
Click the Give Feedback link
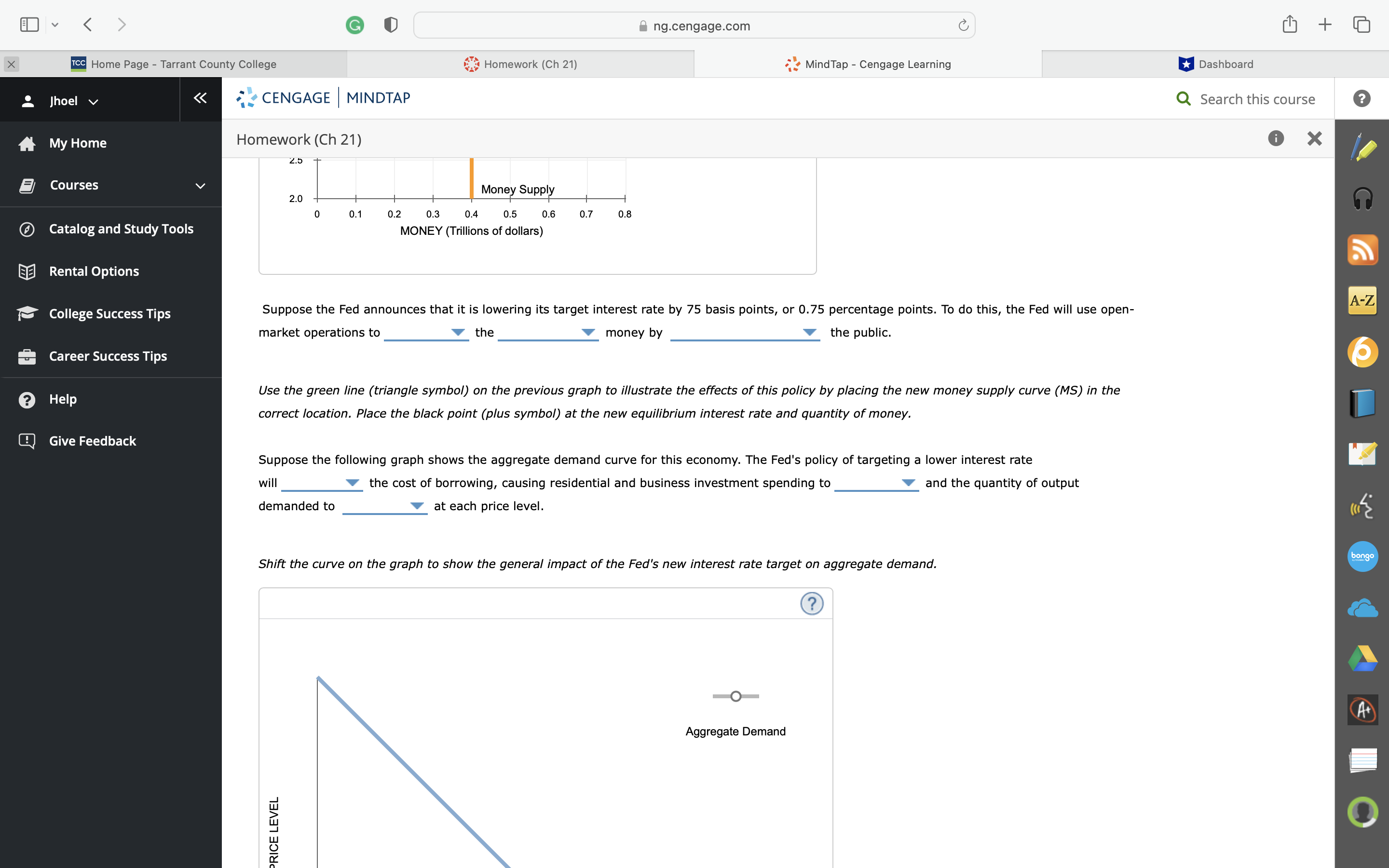pos(92,441)
